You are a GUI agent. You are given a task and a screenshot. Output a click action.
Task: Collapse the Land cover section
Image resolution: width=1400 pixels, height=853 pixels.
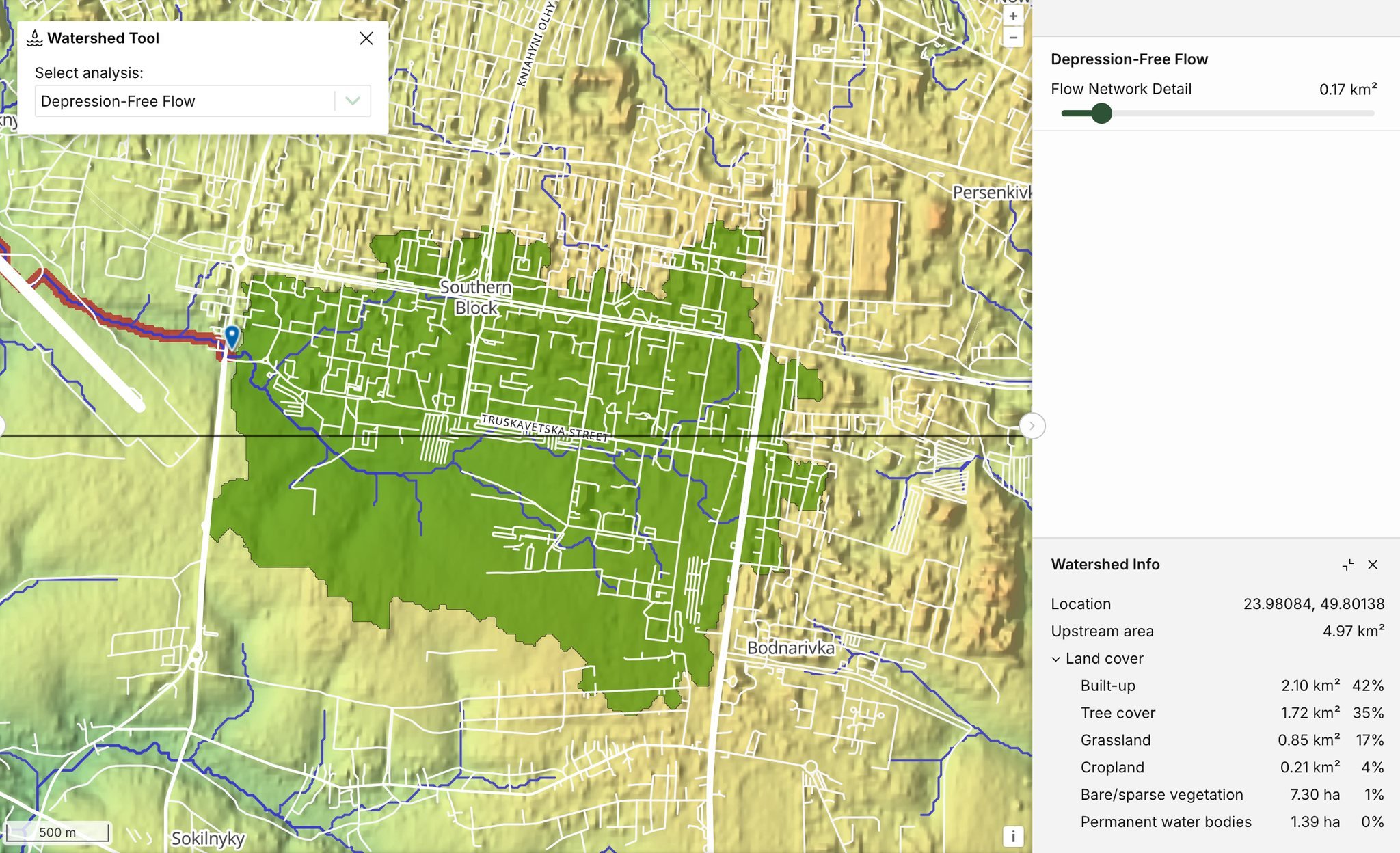click(1056, 659)
